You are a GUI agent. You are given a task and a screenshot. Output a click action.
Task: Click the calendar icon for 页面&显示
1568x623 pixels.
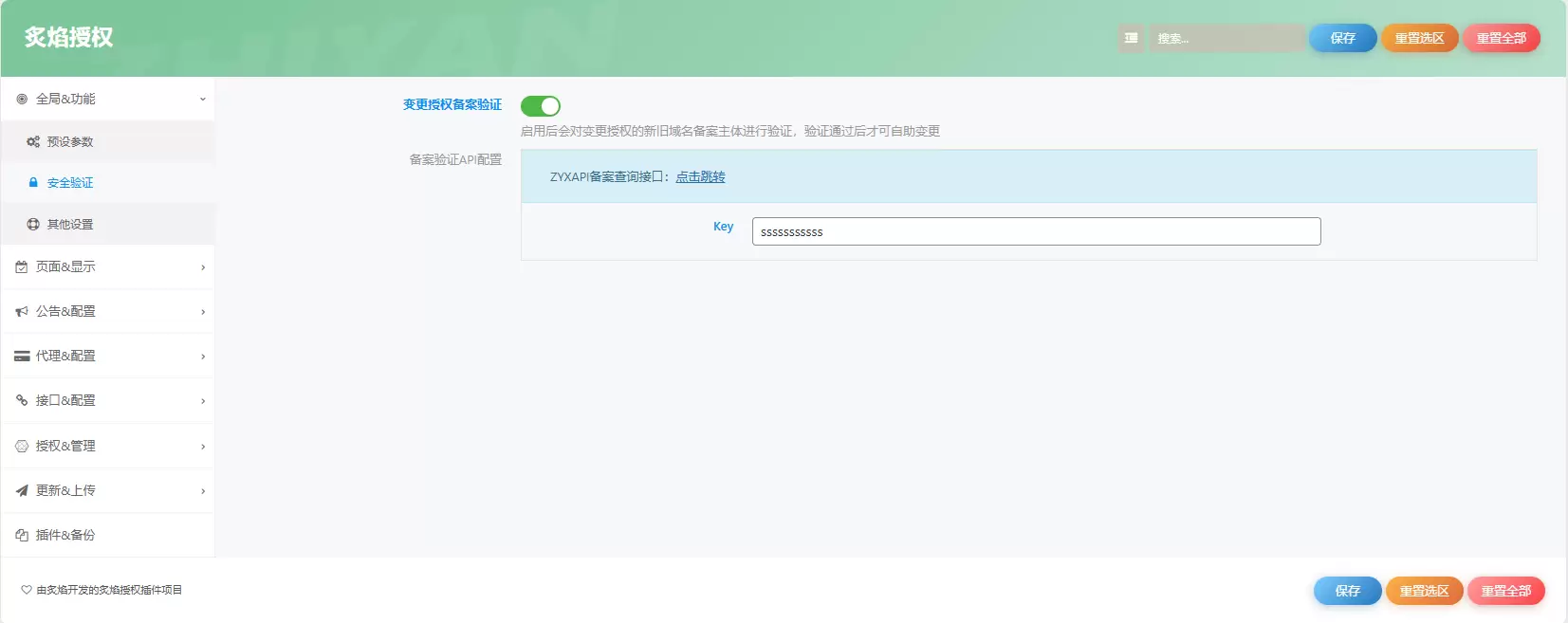tap(22, 267)
